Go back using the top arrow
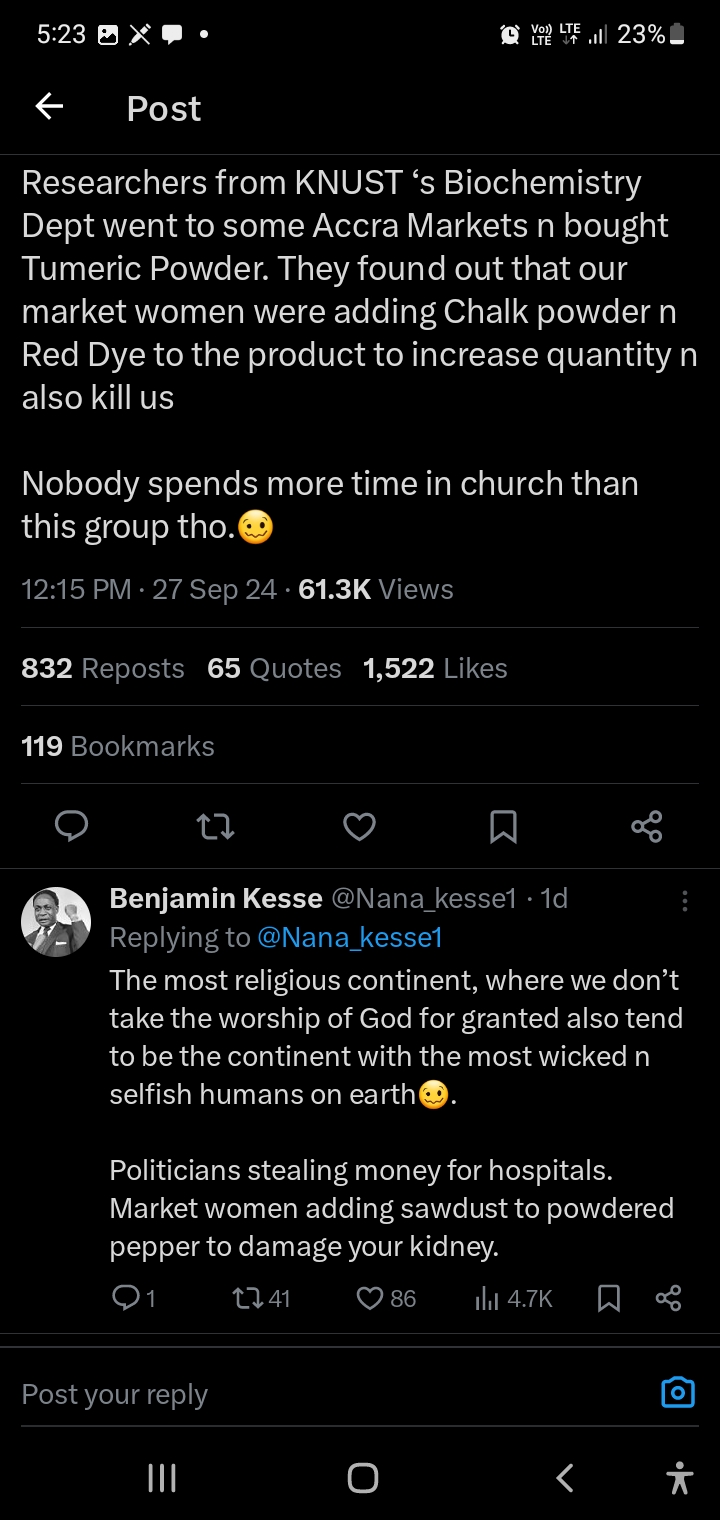 click(49, 107)
